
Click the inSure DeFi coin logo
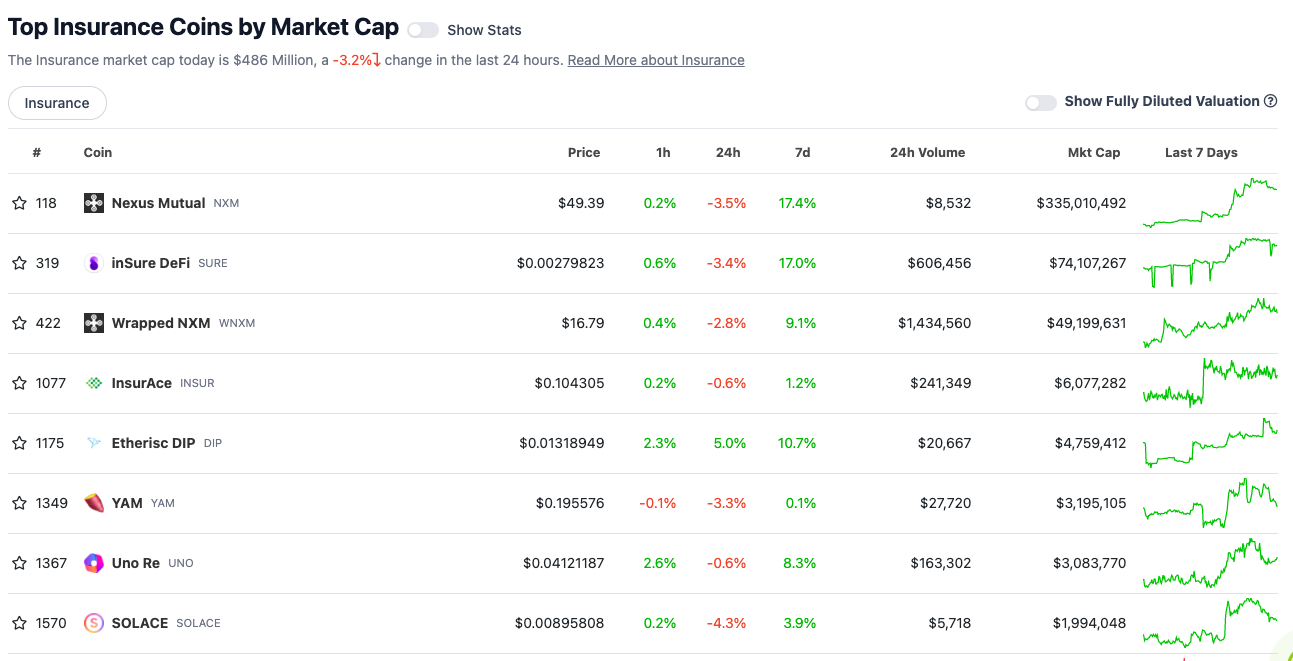click(94, 263)
